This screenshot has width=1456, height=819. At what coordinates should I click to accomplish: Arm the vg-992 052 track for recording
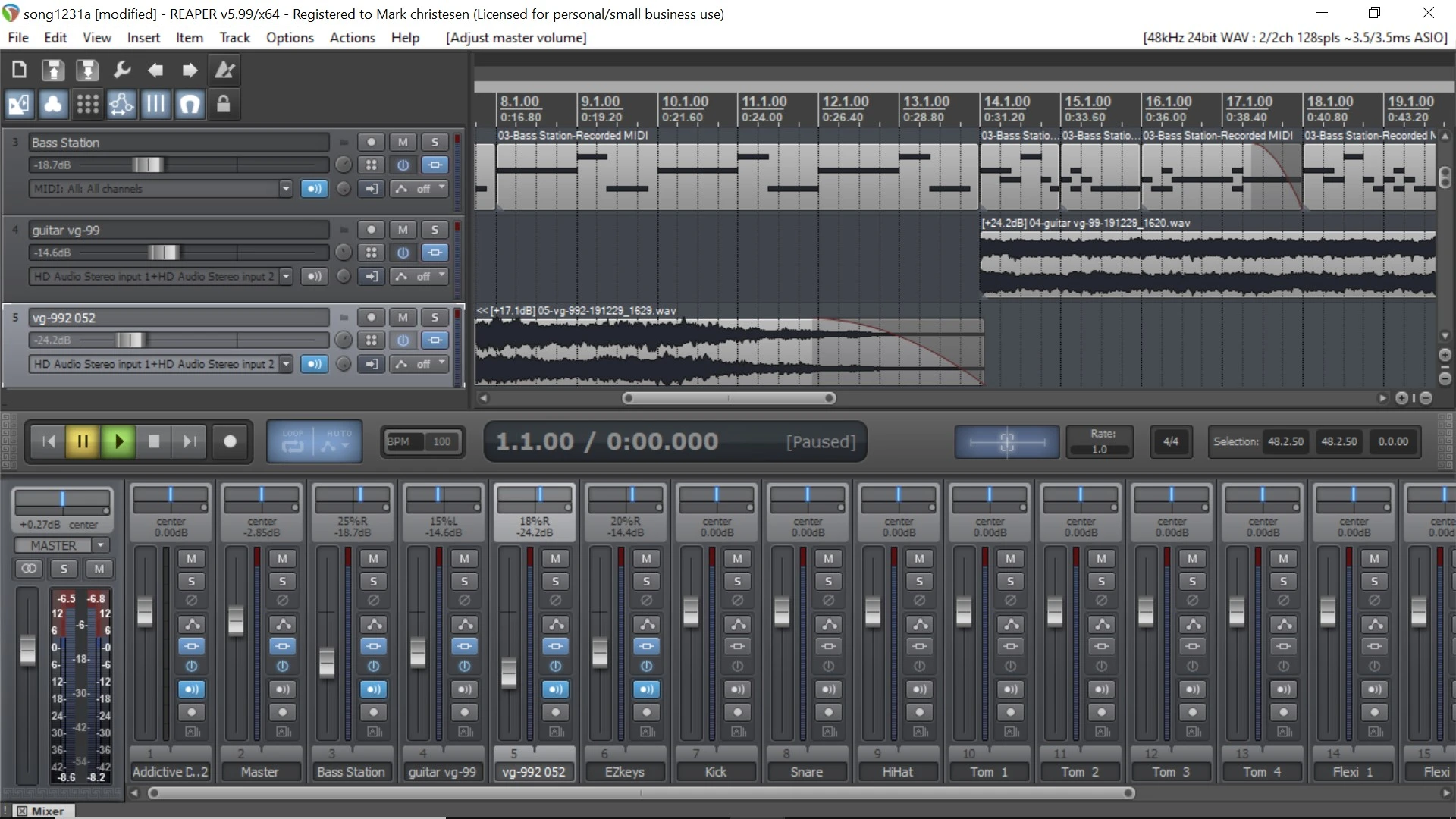[x=371, y=317]
